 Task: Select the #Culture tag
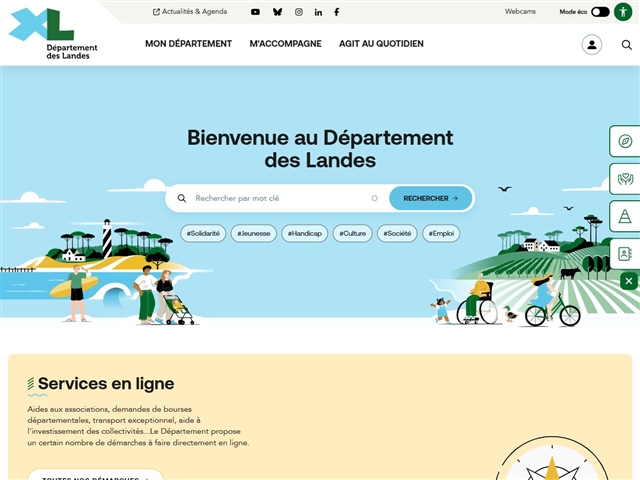(353, 233)
